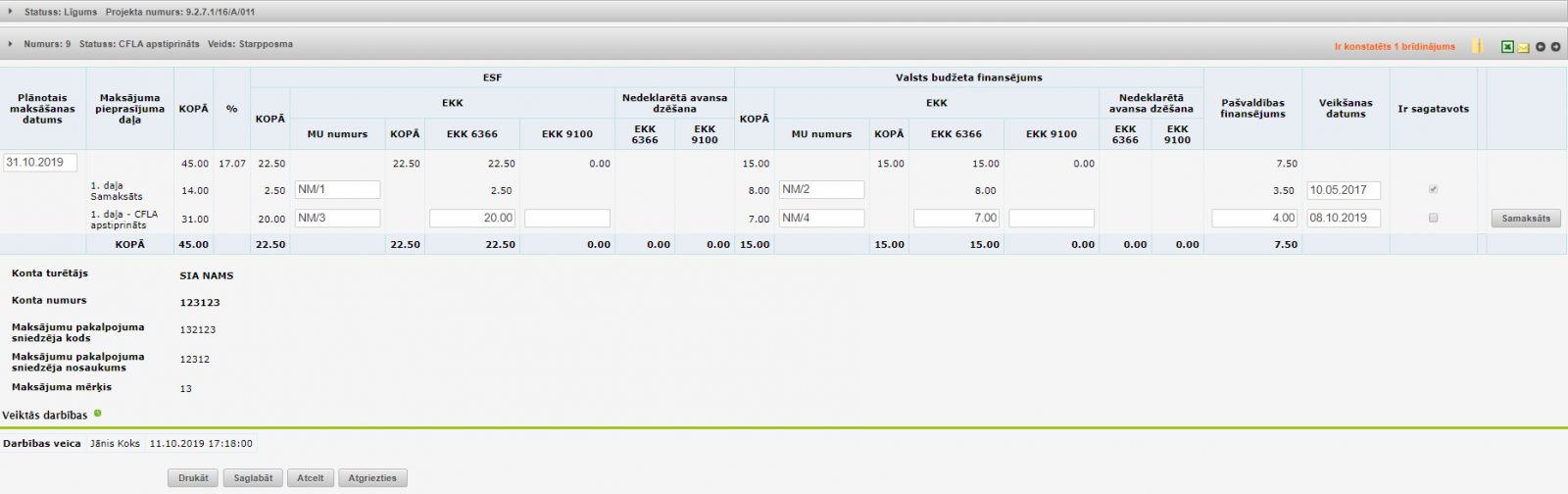The height and width of the screenshot is (494, 1568).
Task: Click the Atgriezties button
Action: [x=372, y=478]
